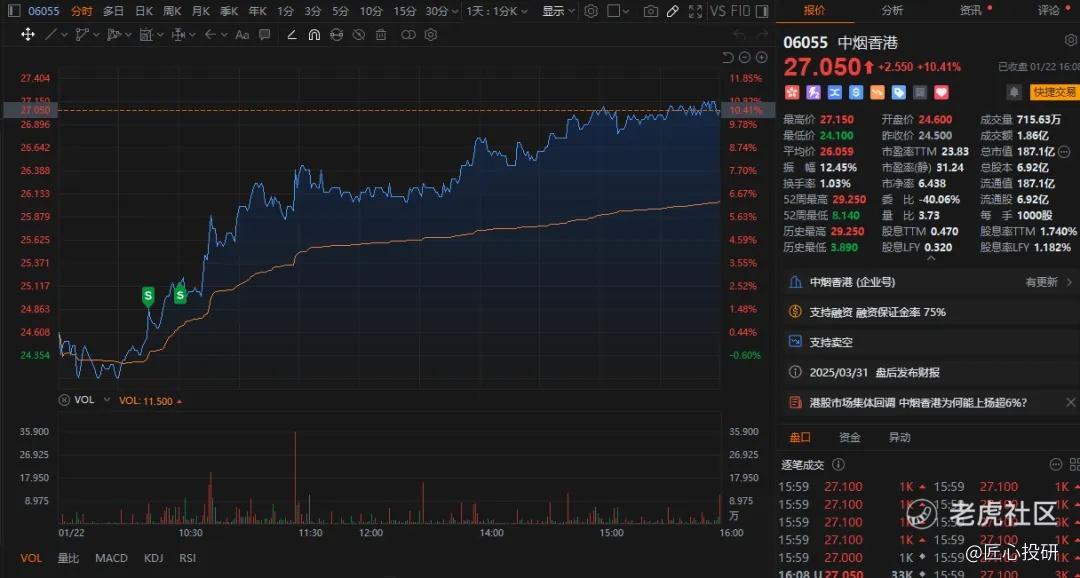Open layout square dropdown
1080x578 pixels.
618,11
